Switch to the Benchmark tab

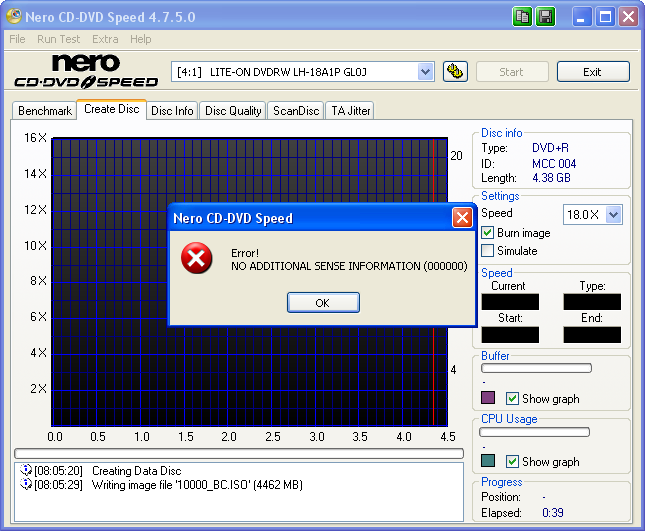(45, 111)
